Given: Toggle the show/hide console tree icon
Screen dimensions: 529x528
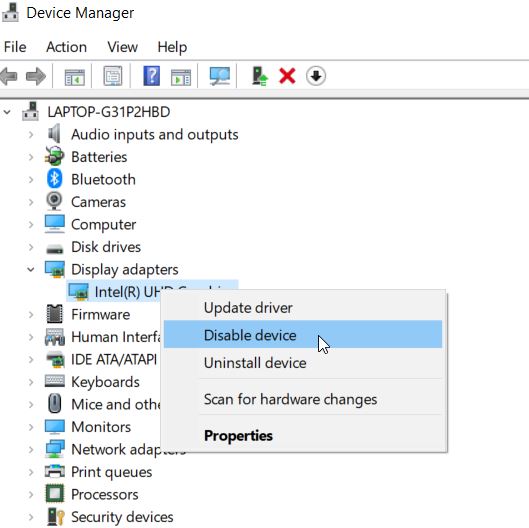Looking at the screenshot, I should click(75, 77).
